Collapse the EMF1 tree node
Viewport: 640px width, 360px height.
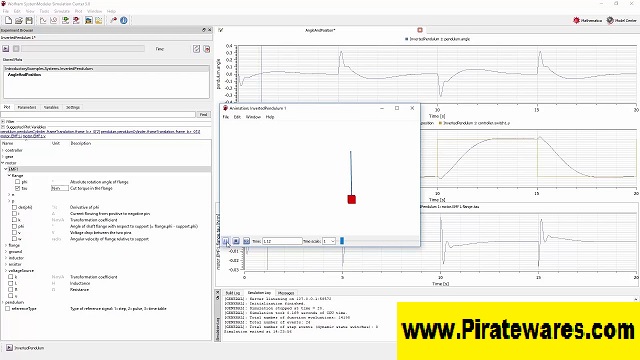6,169
